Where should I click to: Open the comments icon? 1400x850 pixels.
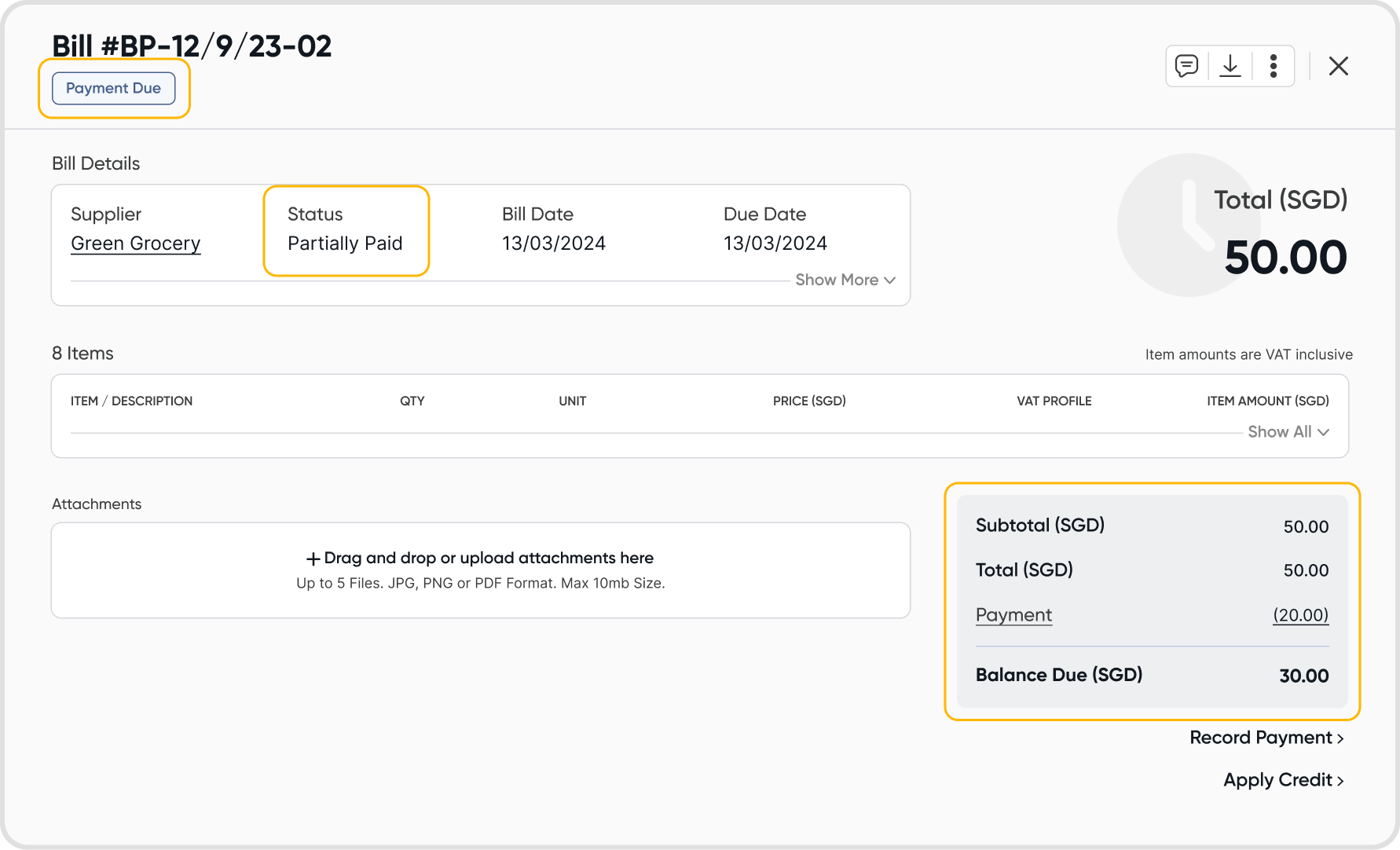pyautogui.click(x=1186, y=66)
